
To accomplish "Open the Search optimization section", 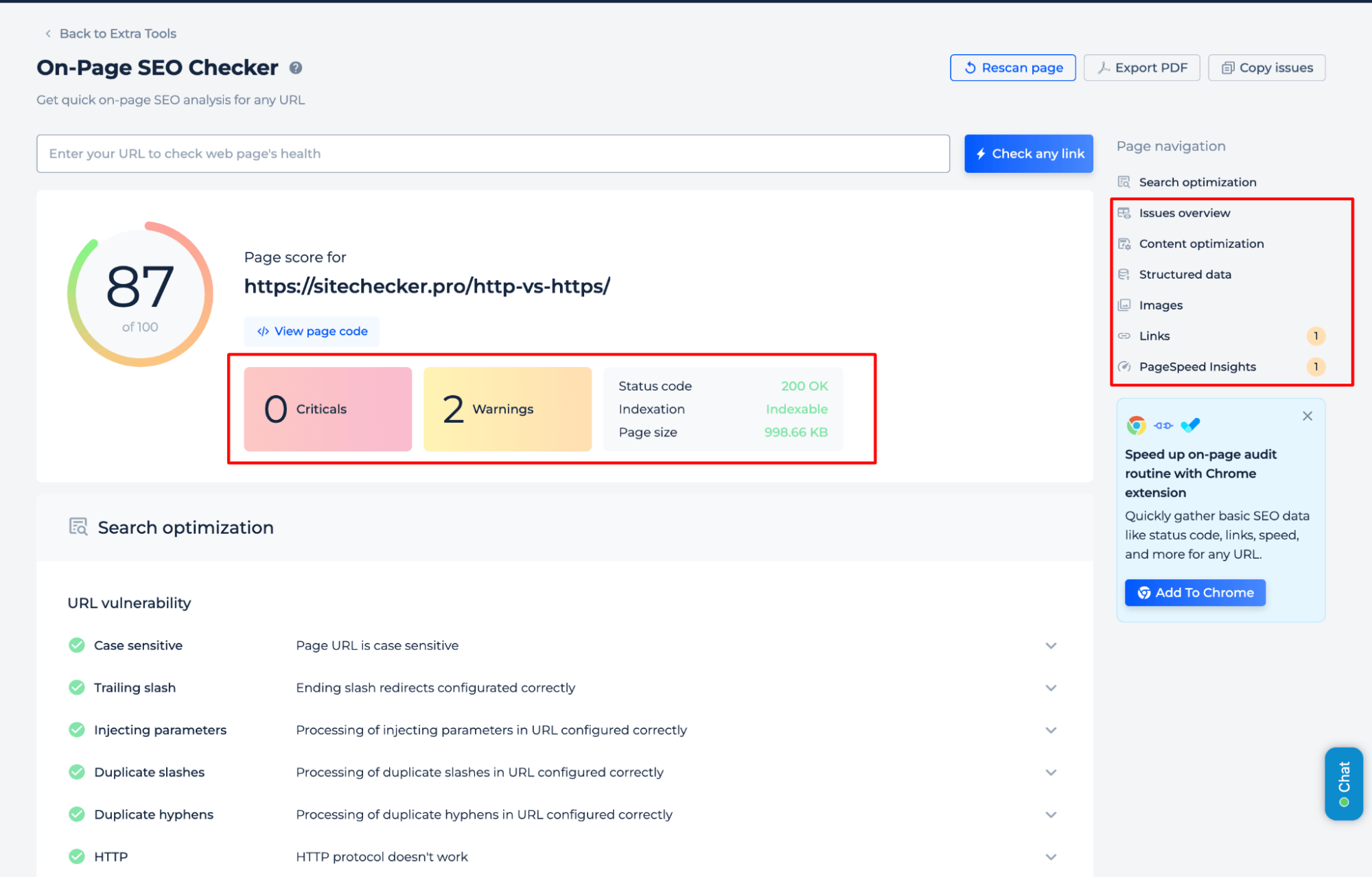I will pos(1197,182).
